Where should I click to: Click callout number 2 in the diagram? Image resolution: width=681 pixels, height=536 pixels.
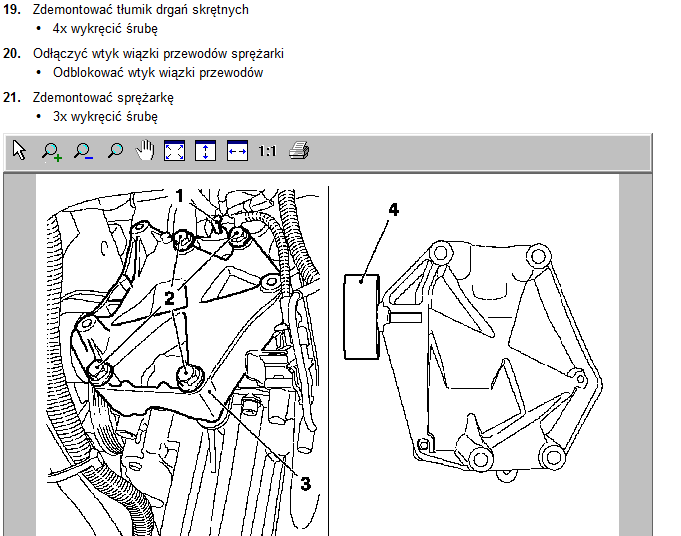point(170,296)
